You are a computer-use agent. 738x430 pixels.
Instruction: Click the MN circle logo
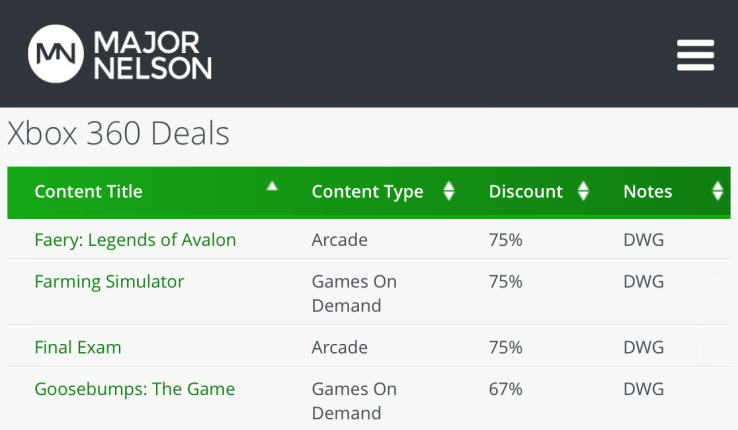(x=56, y=54)
